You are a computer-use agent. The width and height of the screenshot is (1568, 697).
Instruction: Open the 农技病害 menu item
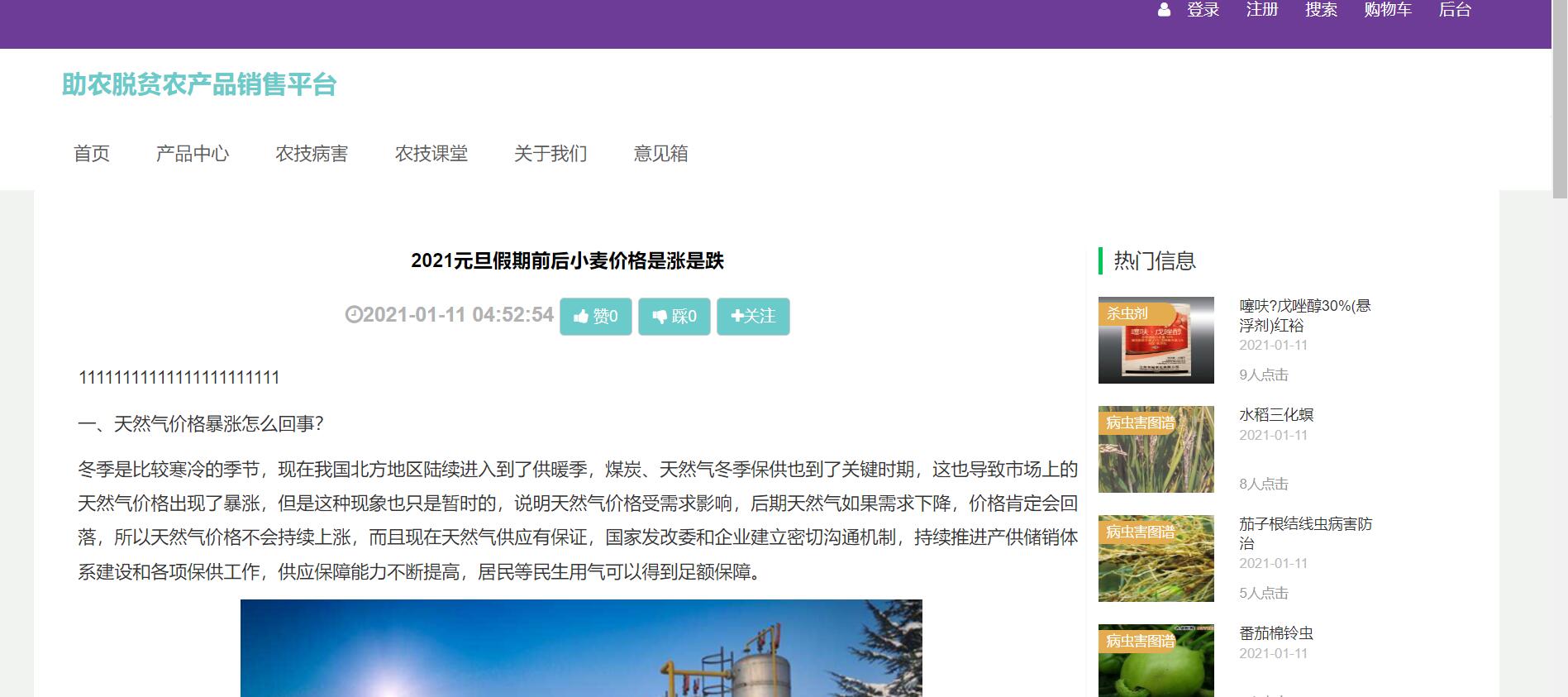click(x=312, y=154)
